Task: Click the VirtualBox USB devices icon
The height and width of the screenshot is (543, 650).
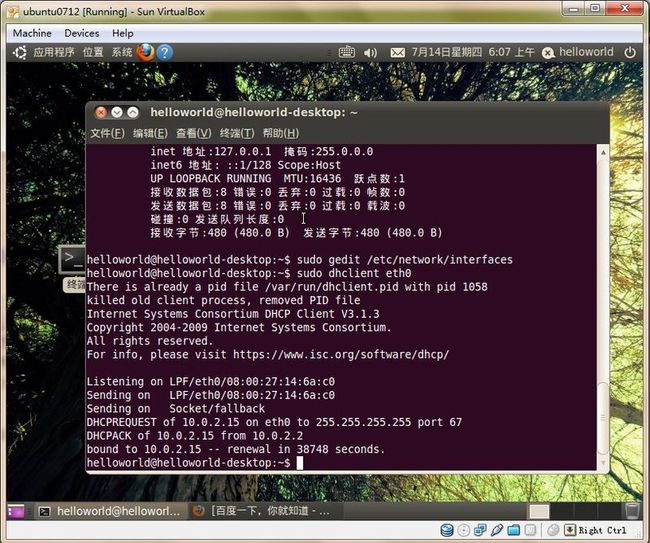Action: pyautogui.click(x=497, y=530)
